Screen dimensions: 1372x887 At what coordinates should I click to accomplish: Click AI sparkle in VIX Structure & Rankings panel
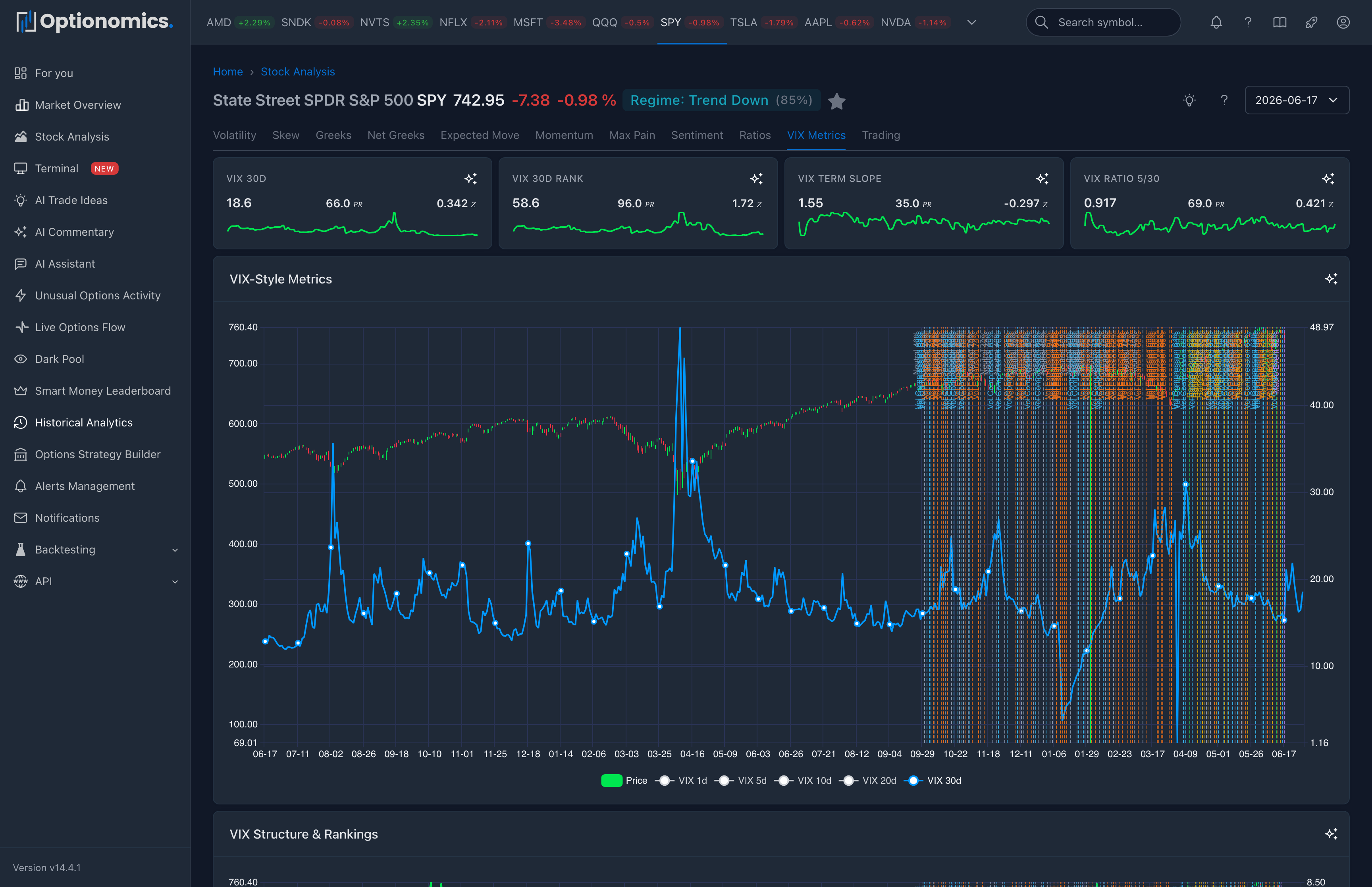1331,834
